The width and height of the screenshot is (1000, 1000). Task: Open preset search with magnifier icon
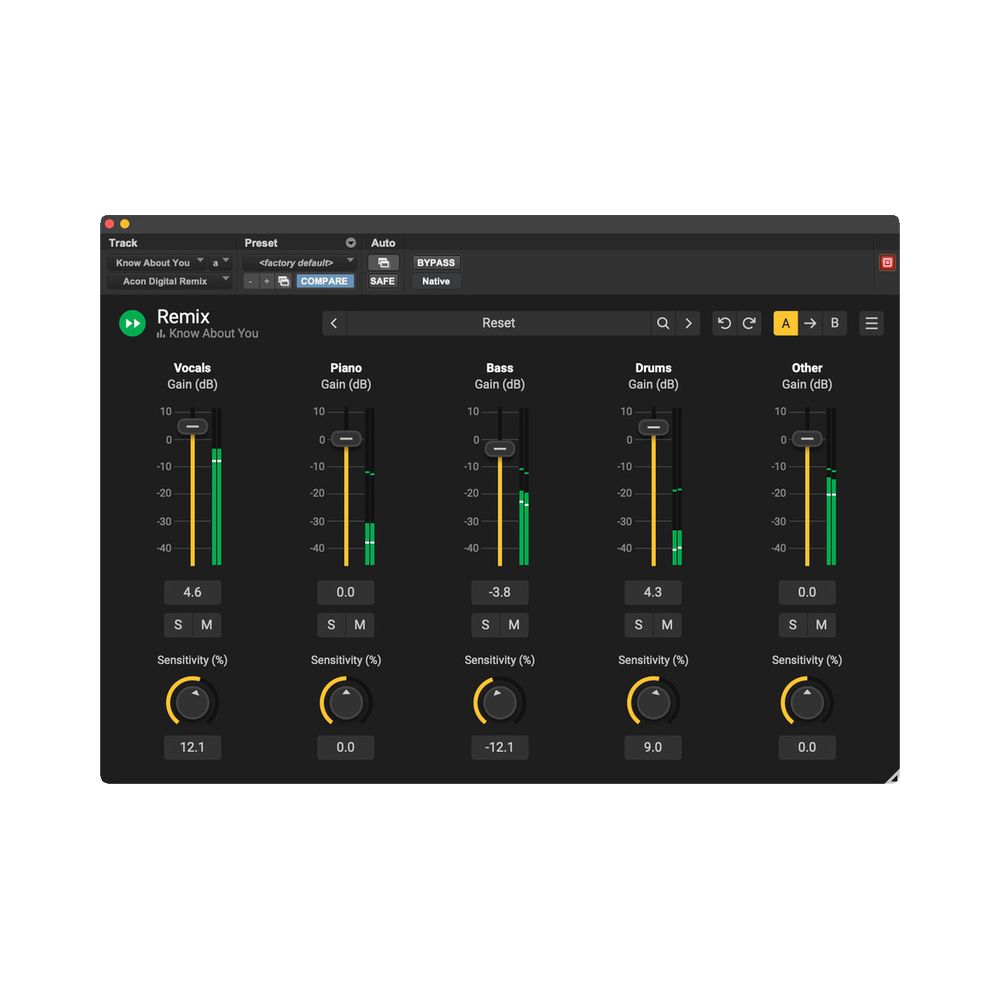(663, 323)
